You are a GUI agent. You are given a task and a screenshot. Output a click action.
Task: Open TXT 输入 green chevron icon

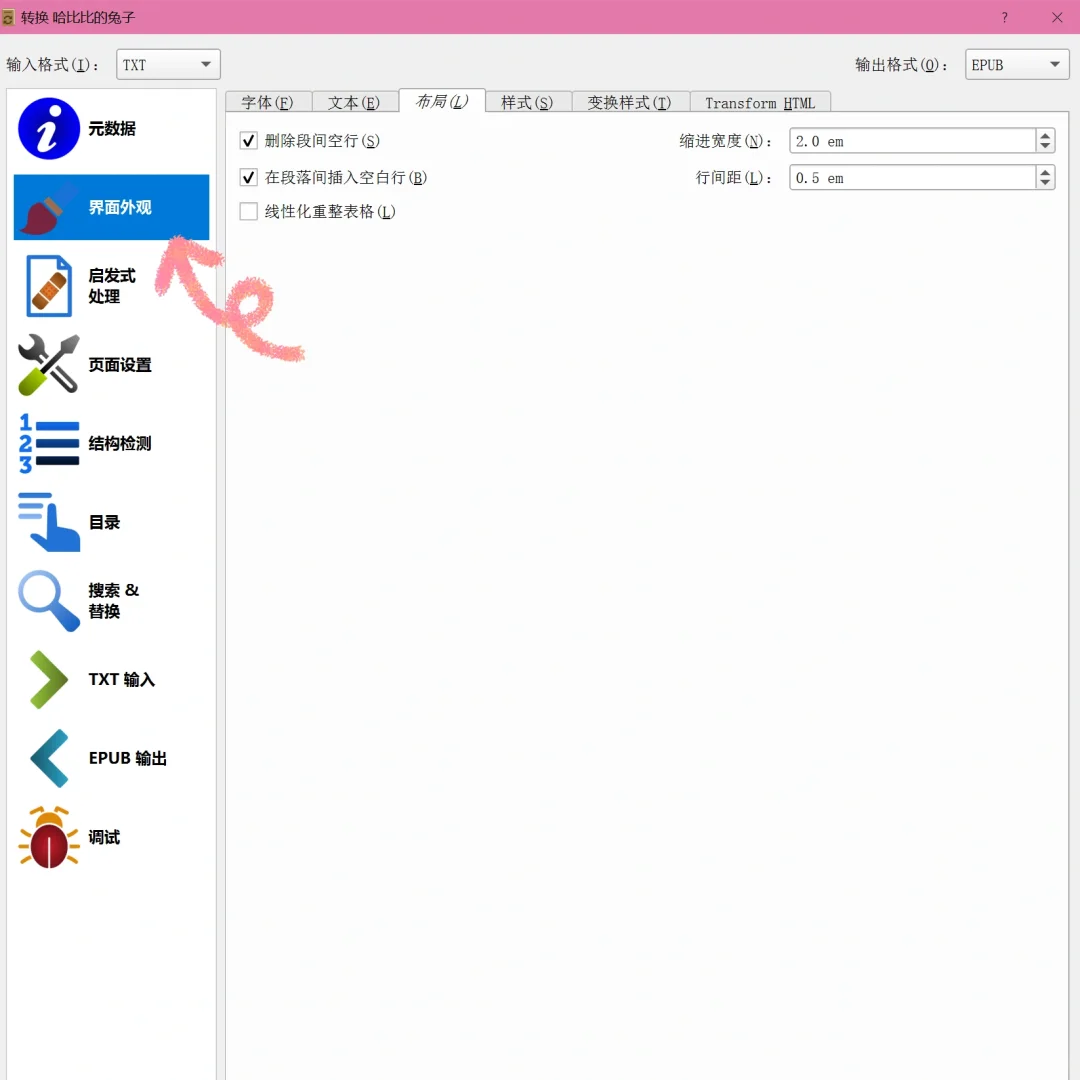coord(48,679)
